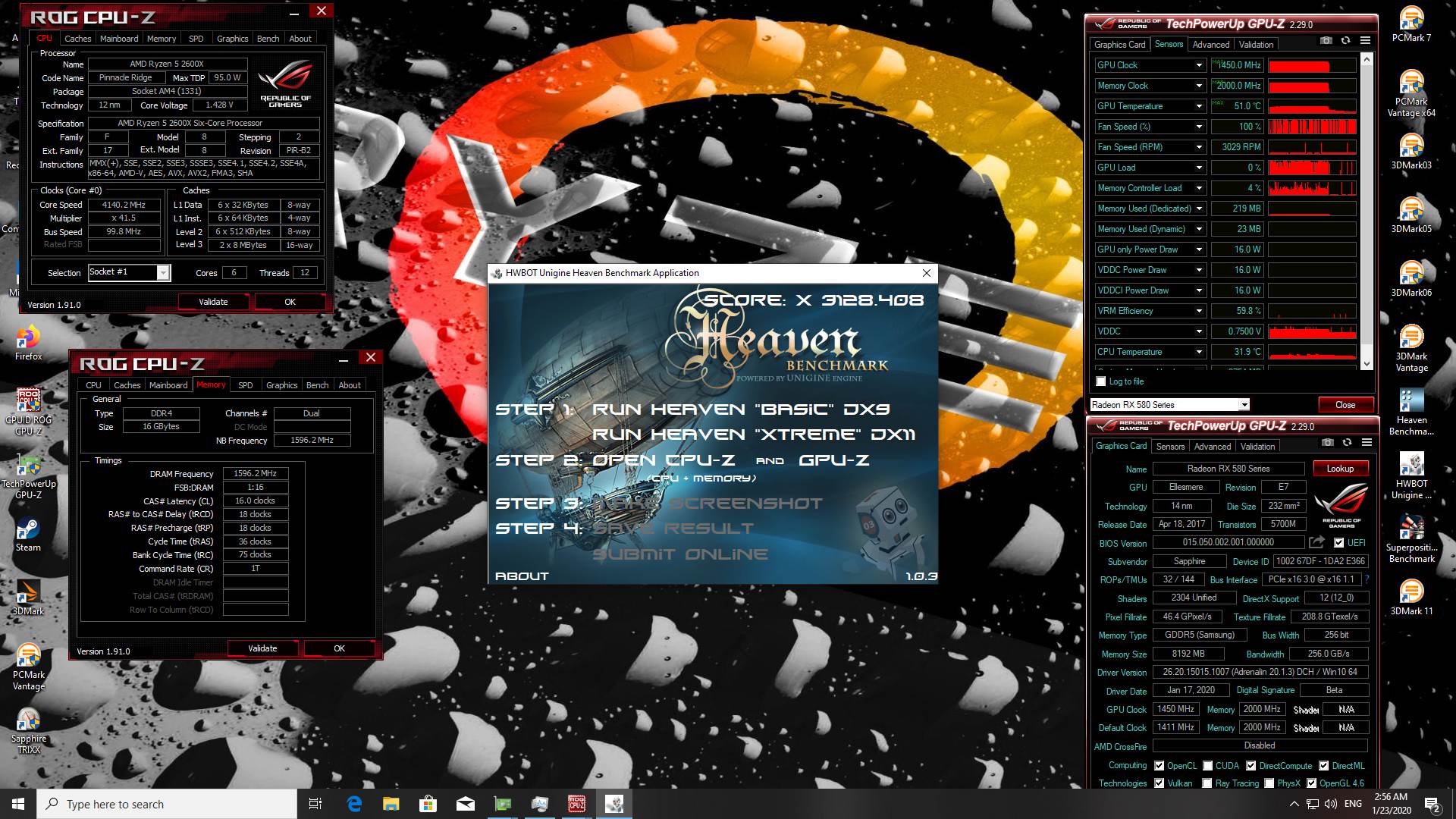Toggle the Log to file checkbox
Viewport: 1456px width, 819px height.
click(1101, 381)
